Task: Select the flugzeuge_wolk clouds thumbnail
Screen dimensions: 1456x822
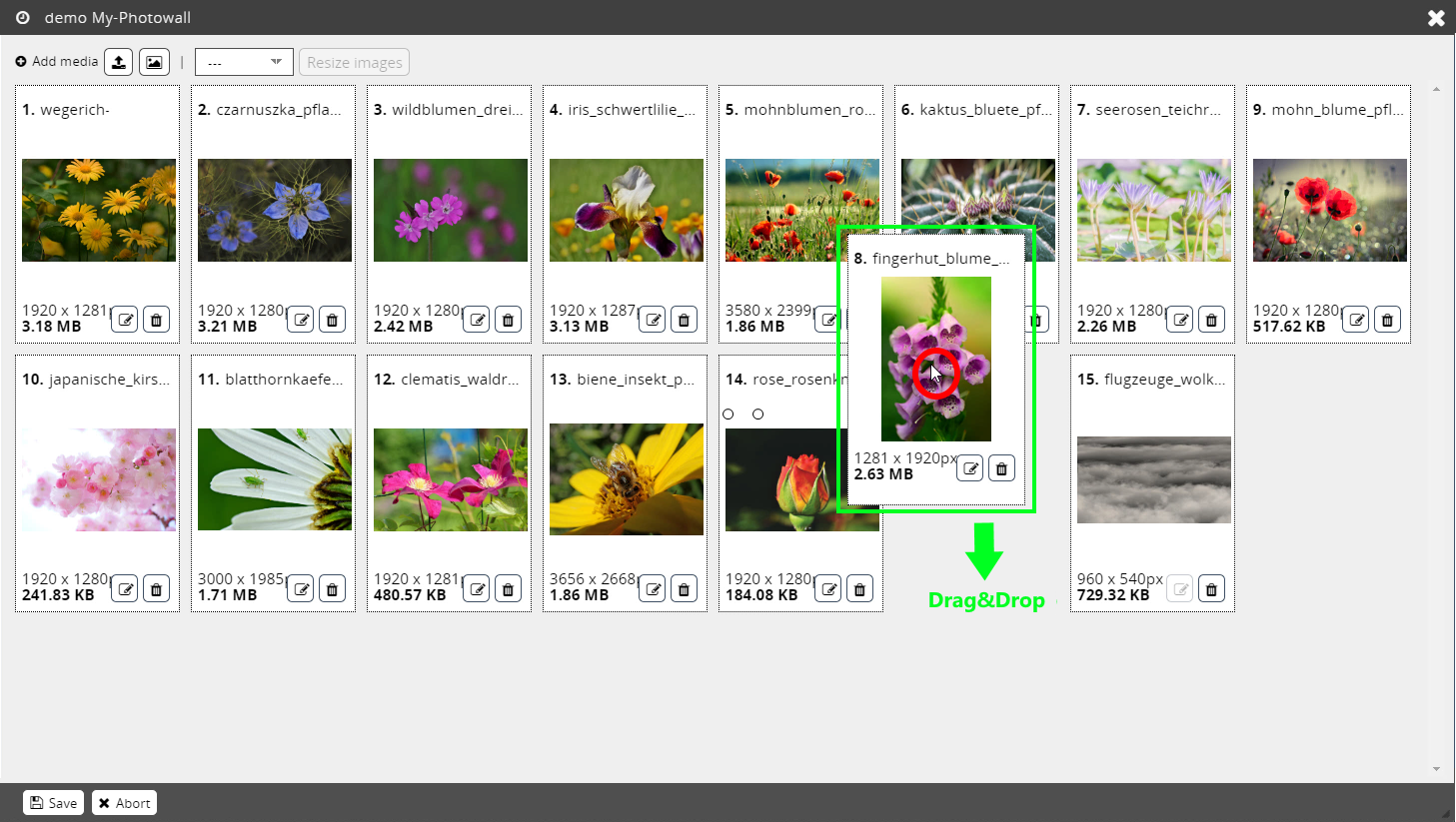Action: tap(1154, 479)
